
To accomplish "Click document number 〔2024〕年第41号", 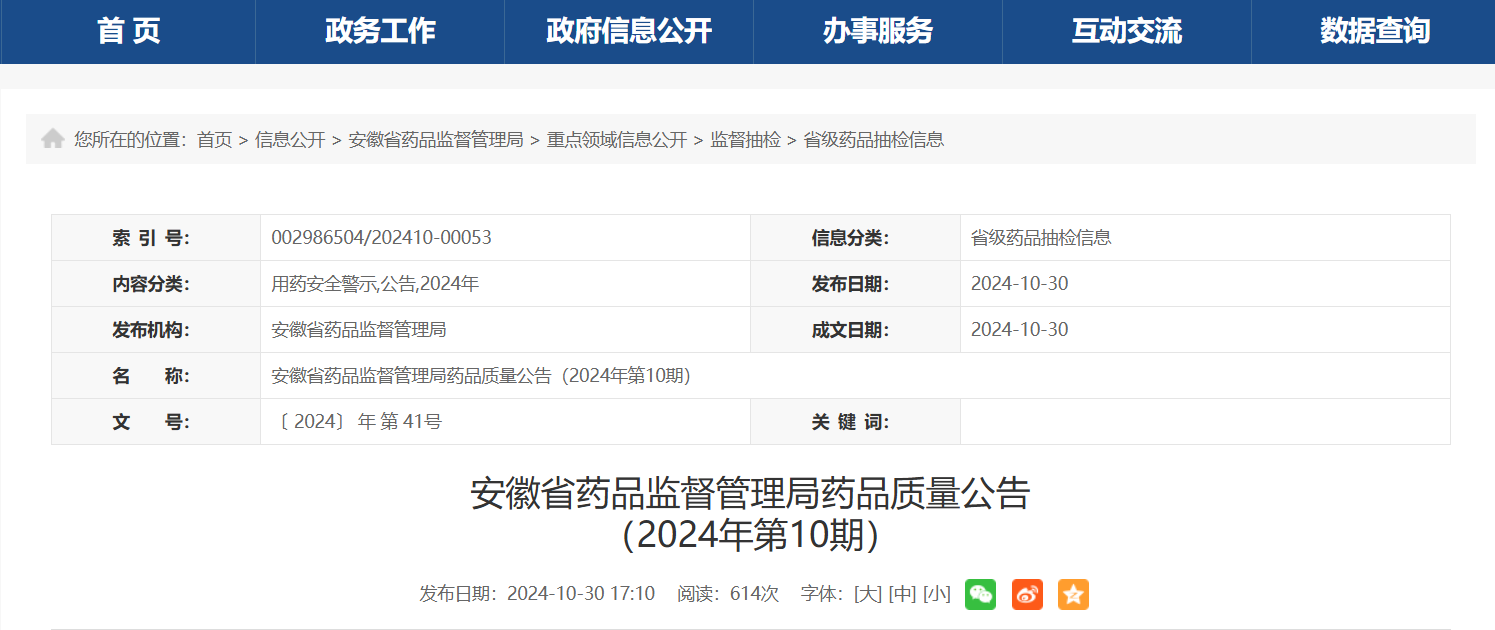I will click(357, 422).
